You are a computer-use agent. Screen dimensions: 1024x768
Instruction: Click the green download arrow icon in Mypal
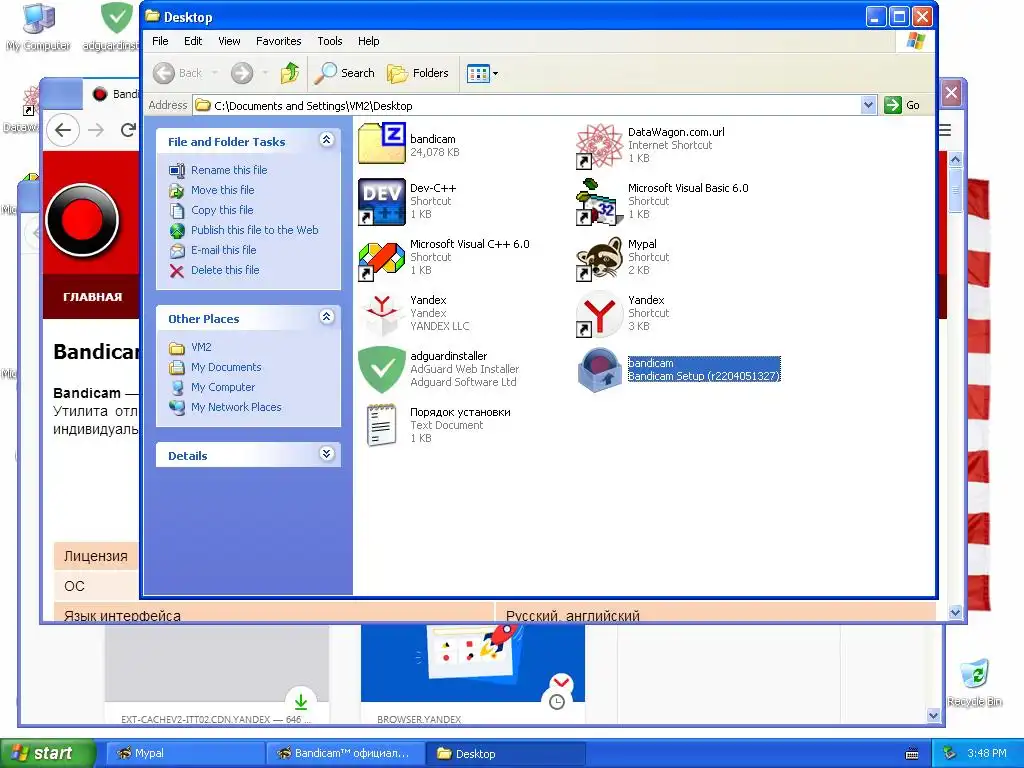(x=301, y=701)
